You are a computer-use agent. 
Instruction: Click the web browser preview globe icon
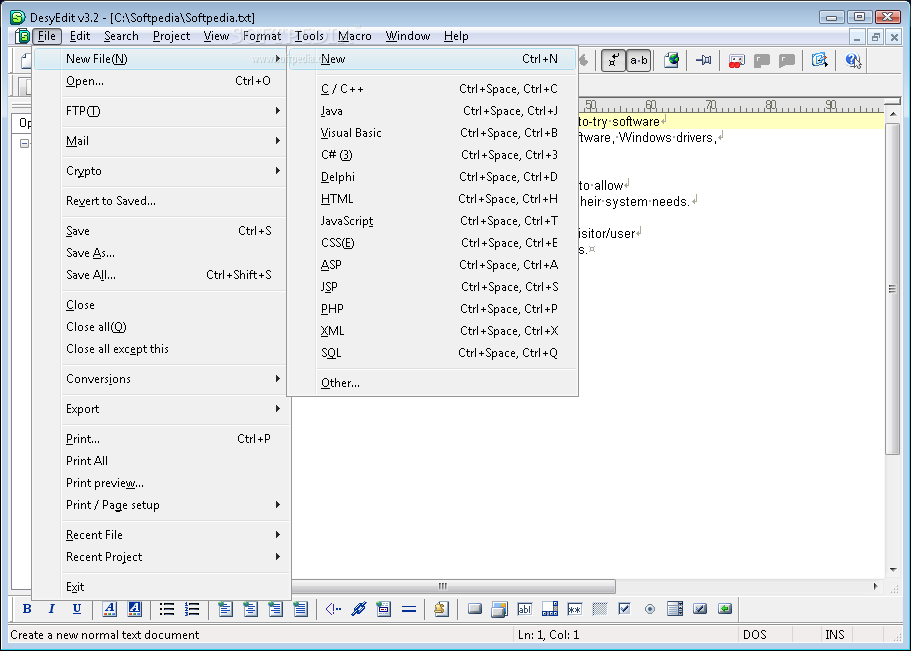(x=672, y=60)
